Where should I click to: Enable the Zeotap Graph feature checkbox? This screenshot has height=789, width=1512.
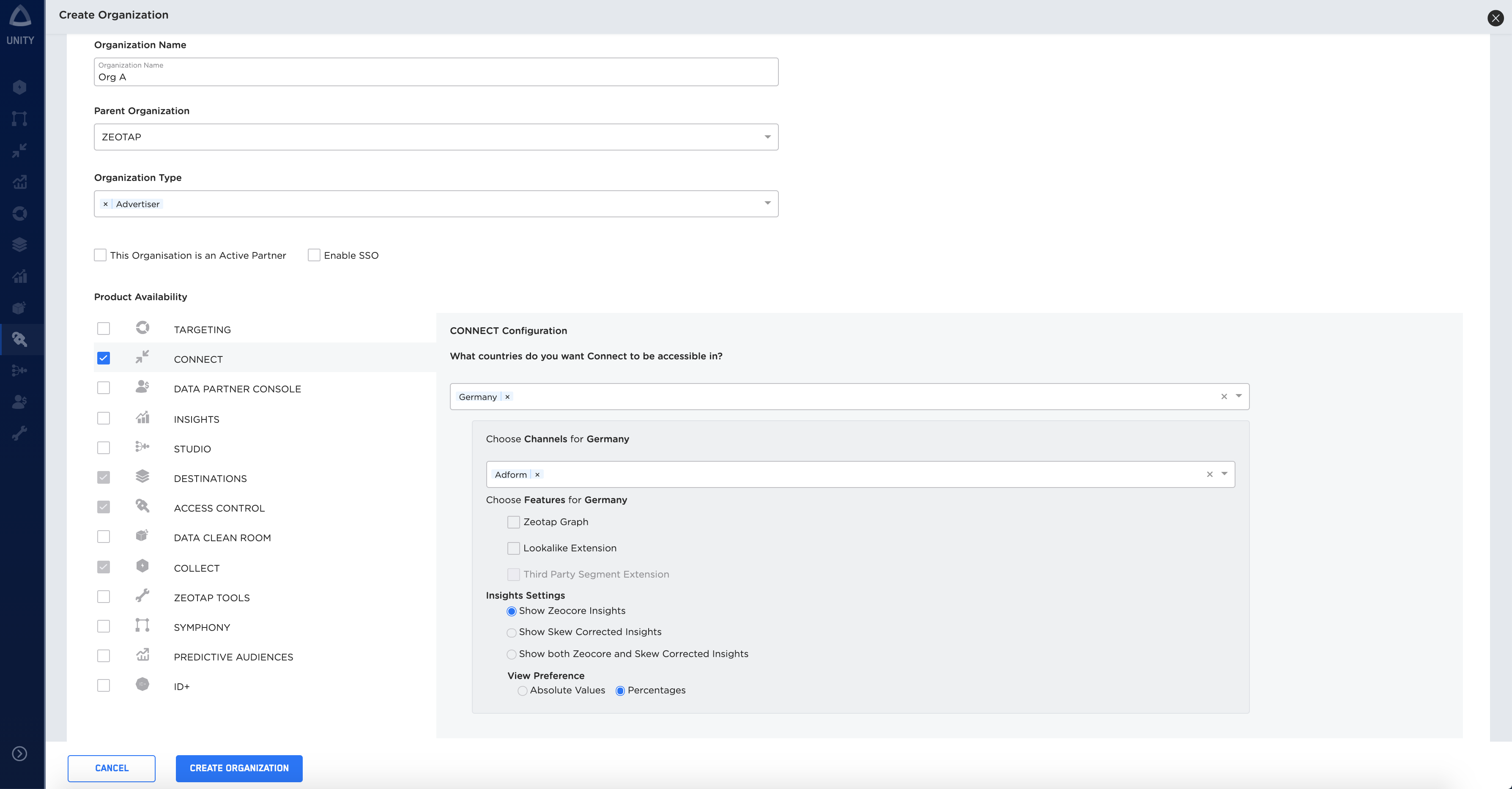[x=513, y=521]
